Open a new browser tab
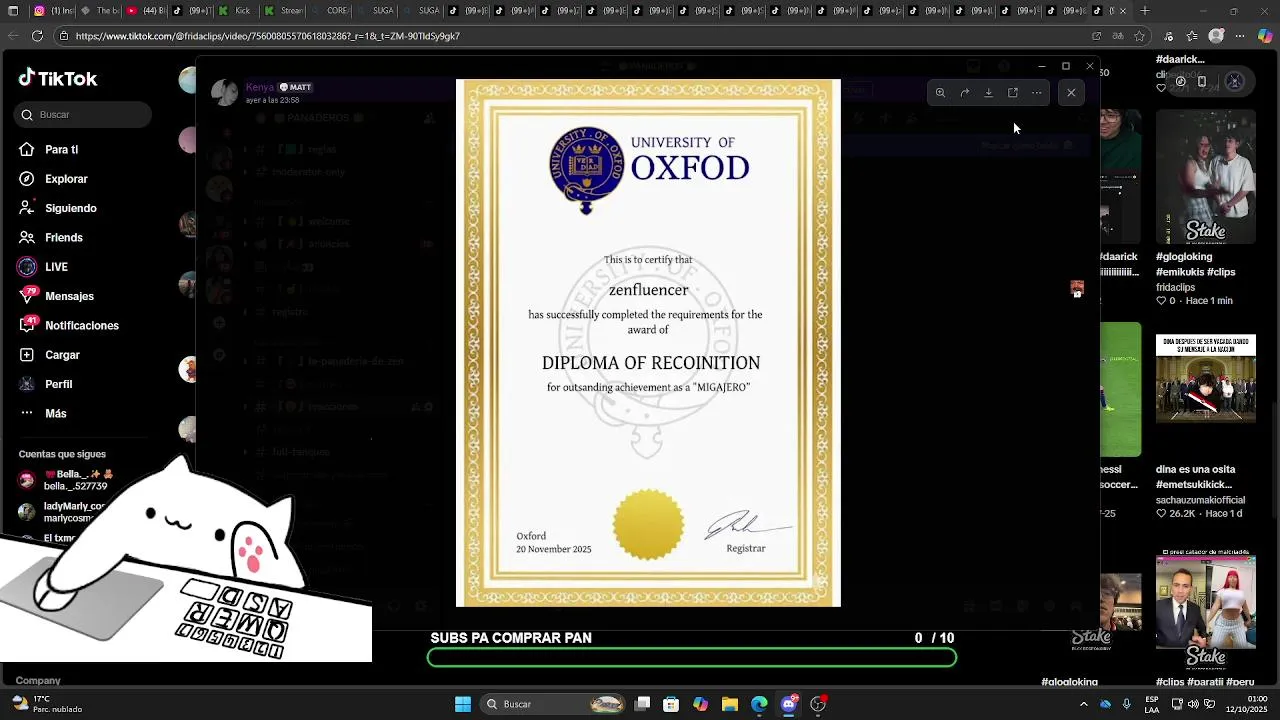This screenshot has height=720, width=1280. 1145,11
